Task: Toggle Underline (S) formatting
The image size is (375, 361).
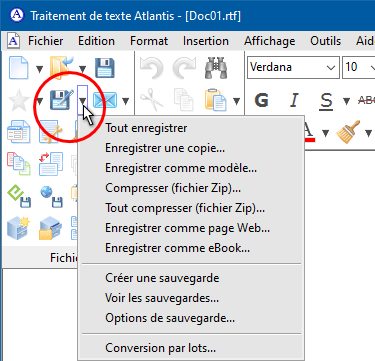Action: coord(326,101)
